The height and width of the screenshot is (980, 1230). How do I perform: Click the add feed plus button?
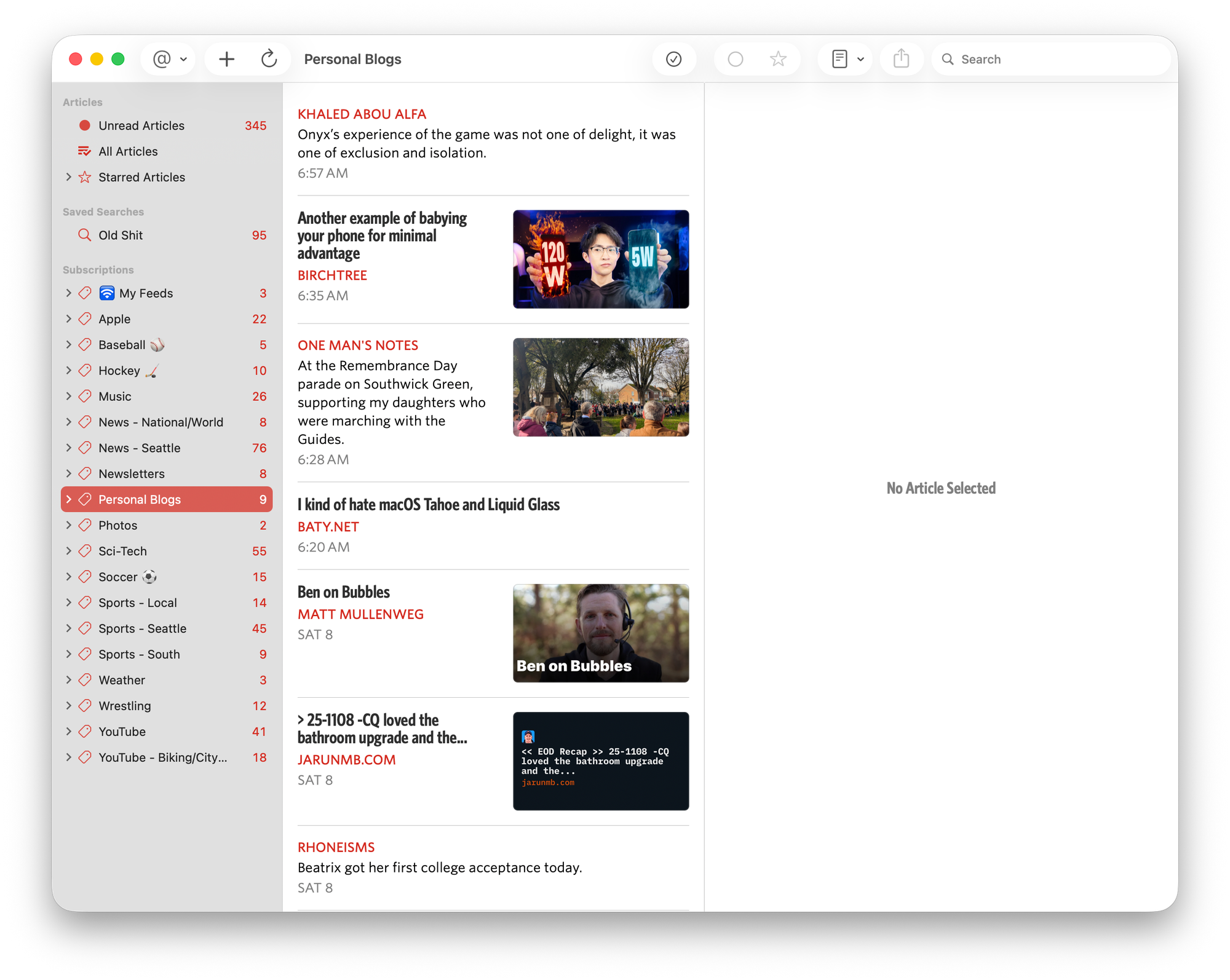click(x=226, y=59)
